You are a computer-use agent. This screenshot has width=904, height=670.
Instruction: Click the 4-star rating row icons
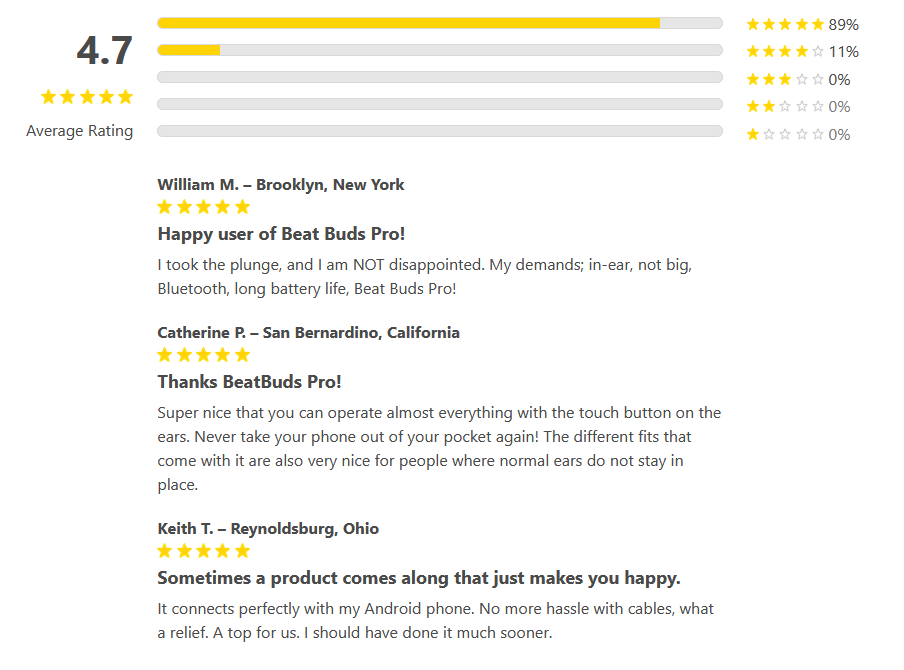[785, 52]
